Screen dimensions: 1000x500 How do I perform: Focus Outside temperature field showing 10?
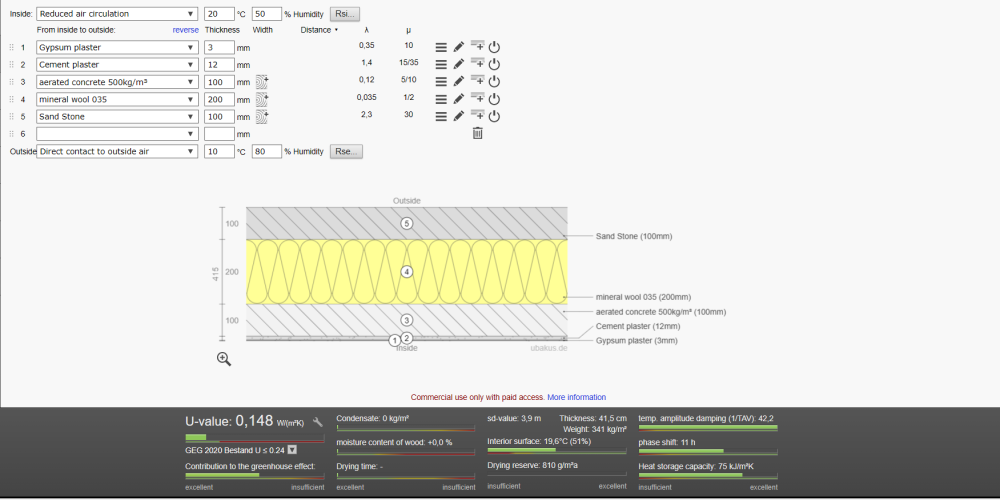click(x=219, y=151)
